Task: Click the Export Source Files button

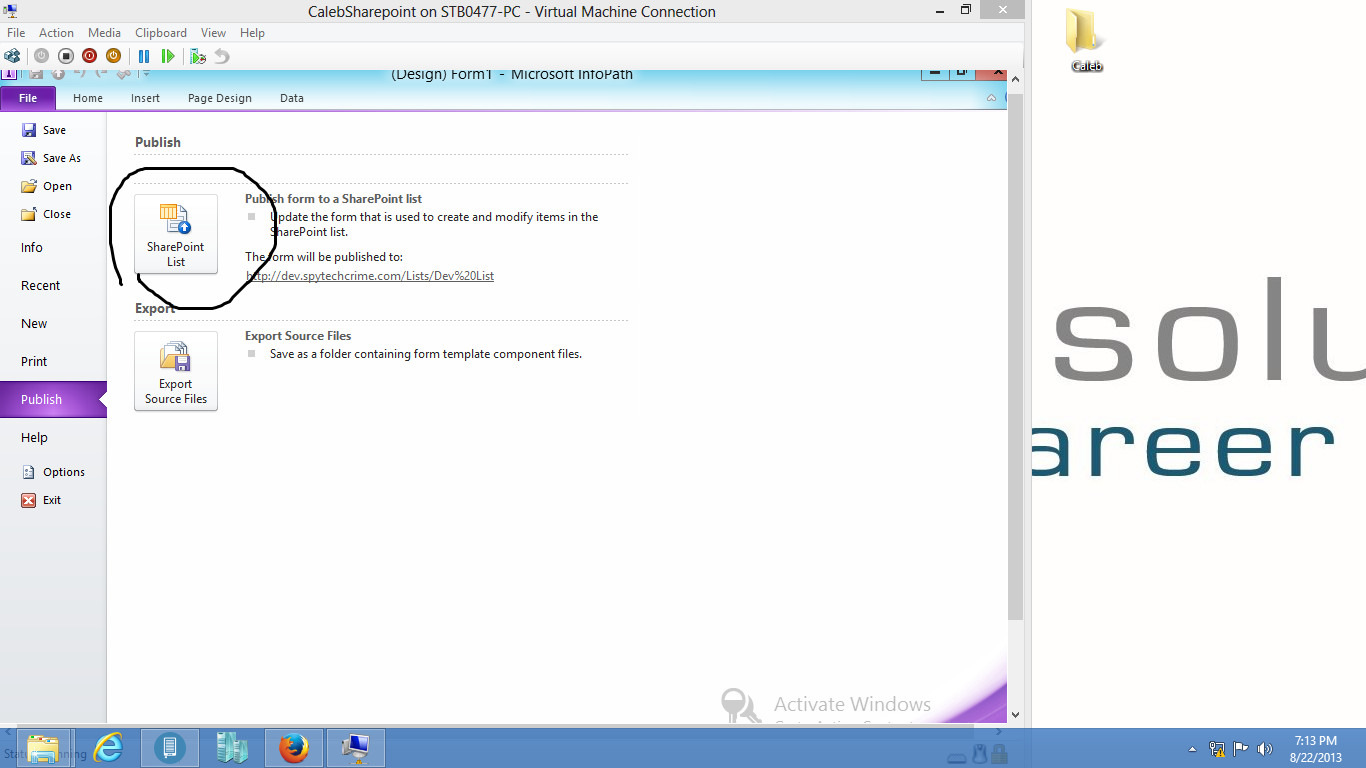Action: [x=176, y=371]
